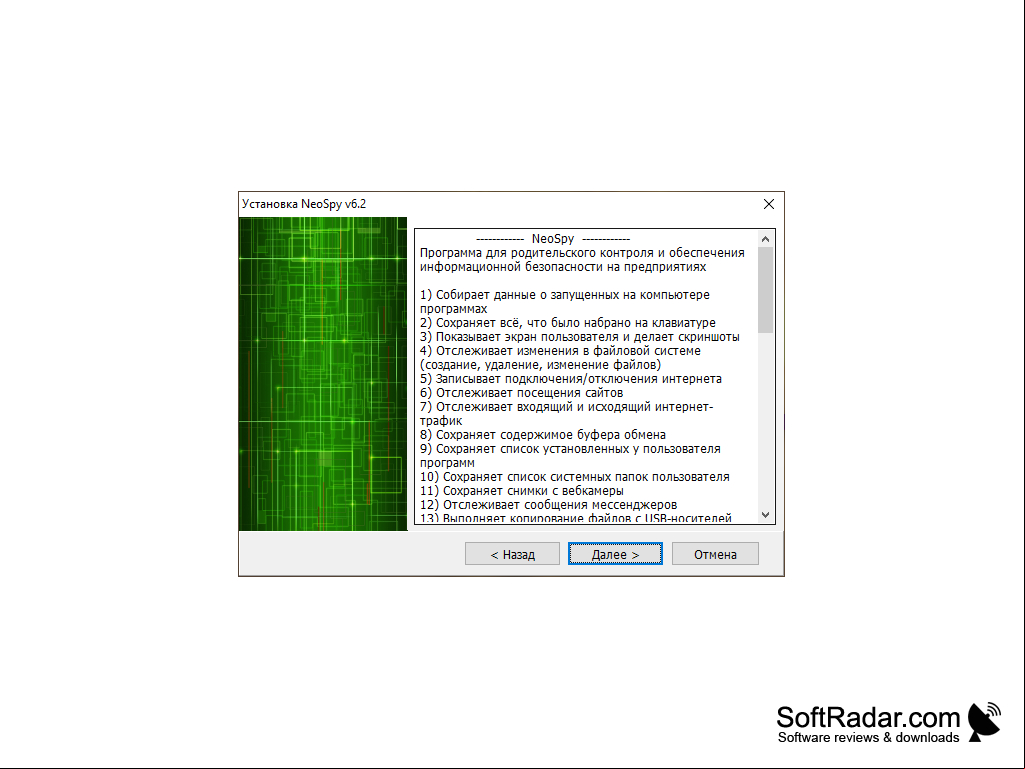Go back with the < Назад button
This screenshot has width=1025, height=769.
pos(512,554)
